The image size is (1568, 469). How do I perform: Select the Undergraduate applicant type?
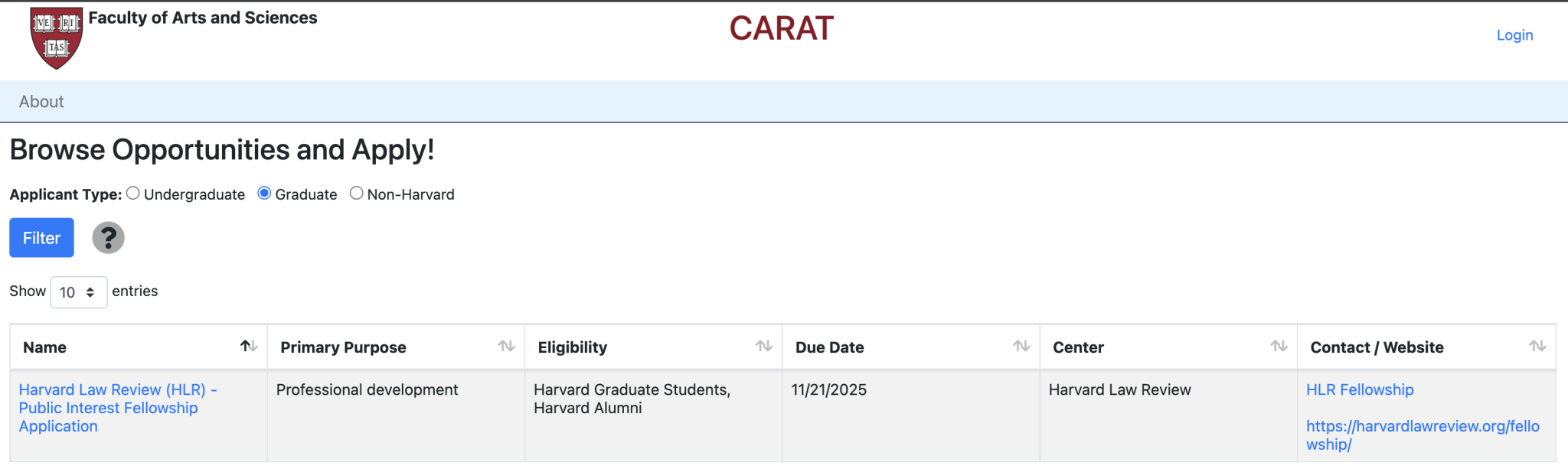pos(133,194)
